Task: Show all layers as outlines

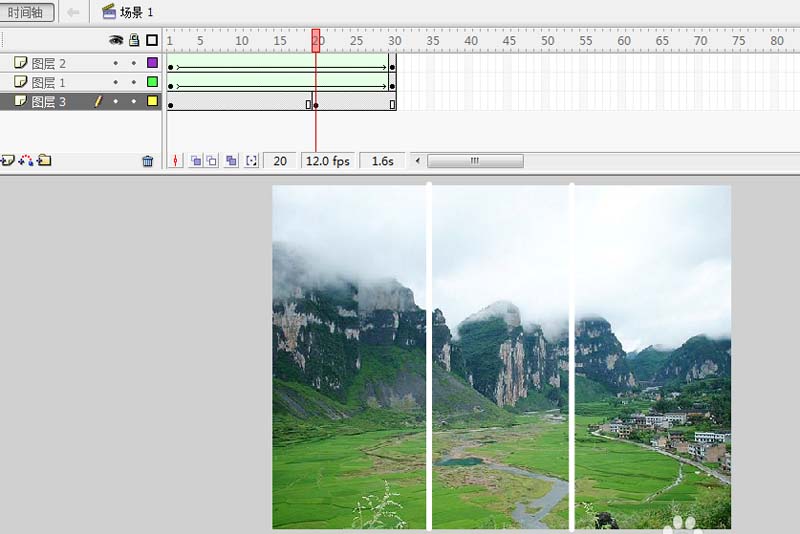Action: coord(152,40)
